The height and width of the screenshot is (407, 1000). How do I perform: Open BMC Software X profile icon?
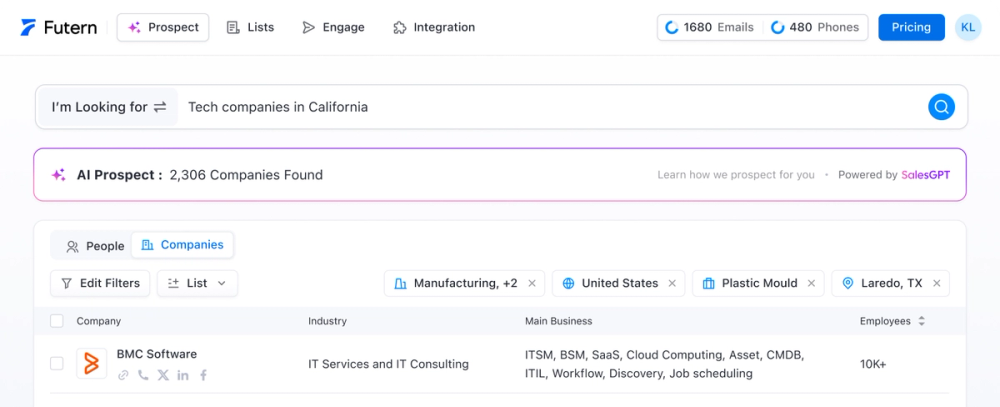[x=163, y=375]
